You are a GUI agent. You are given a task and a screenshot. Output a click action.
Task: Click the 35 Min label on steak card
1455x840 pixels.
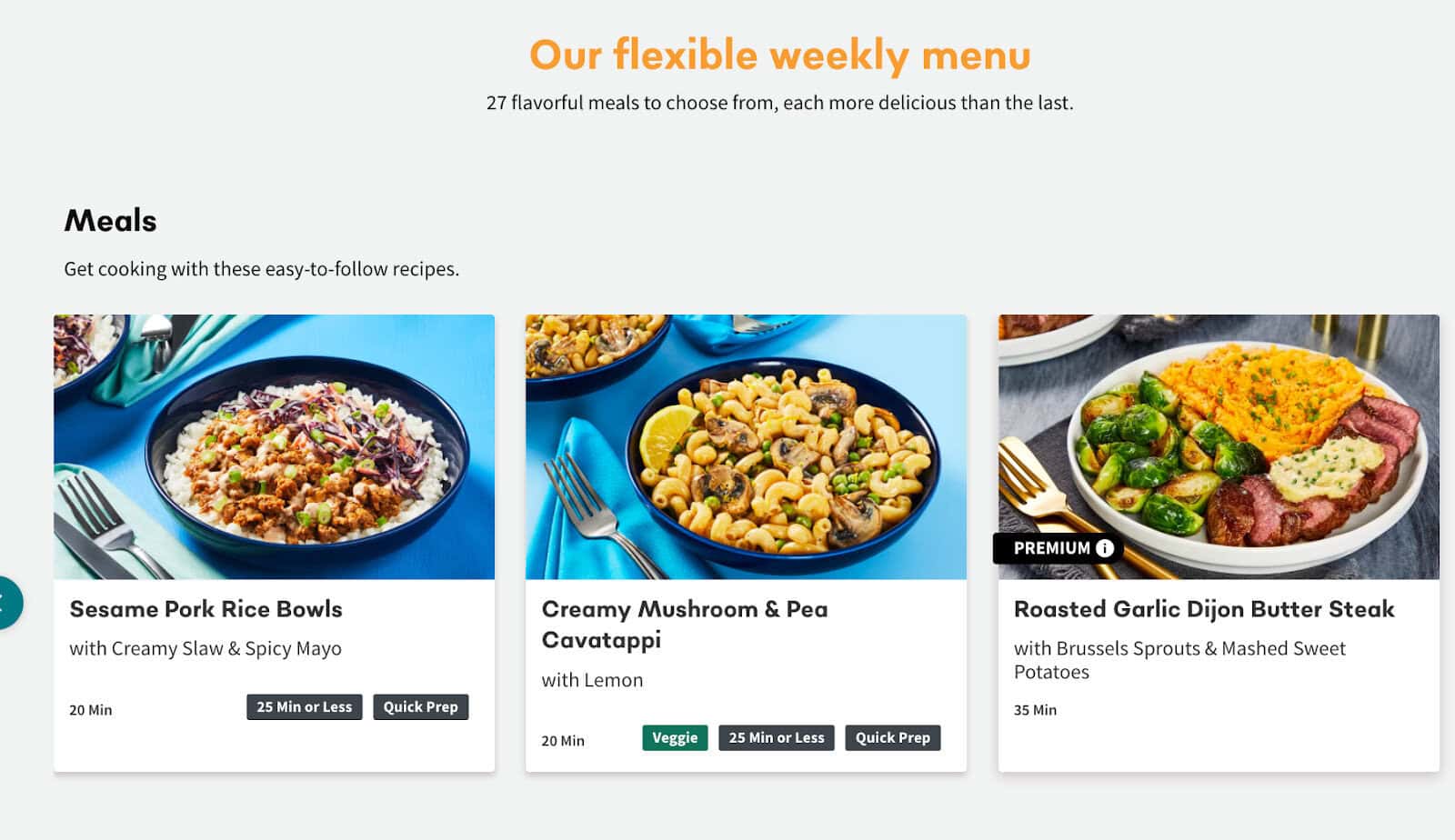coord(1035,710)
